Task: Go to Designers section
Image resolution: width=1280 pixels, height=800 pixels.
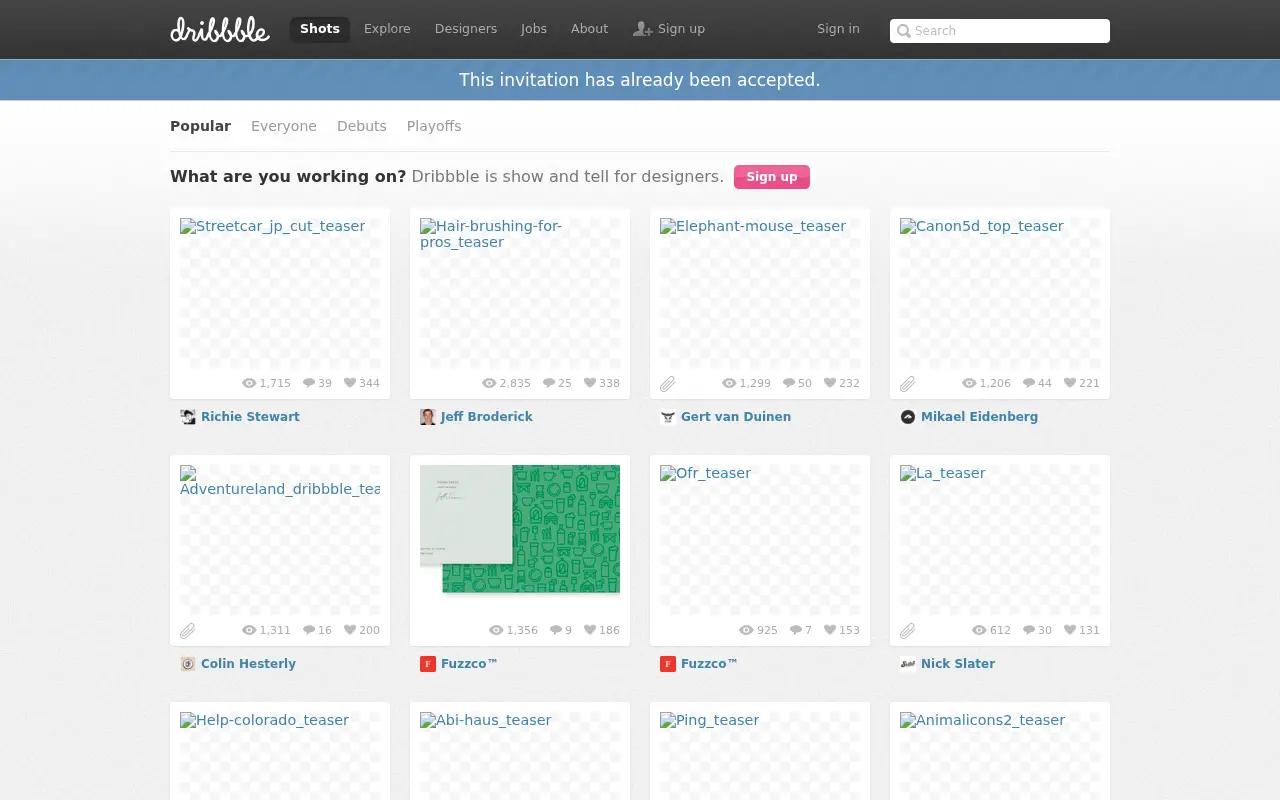Action: 466,29
